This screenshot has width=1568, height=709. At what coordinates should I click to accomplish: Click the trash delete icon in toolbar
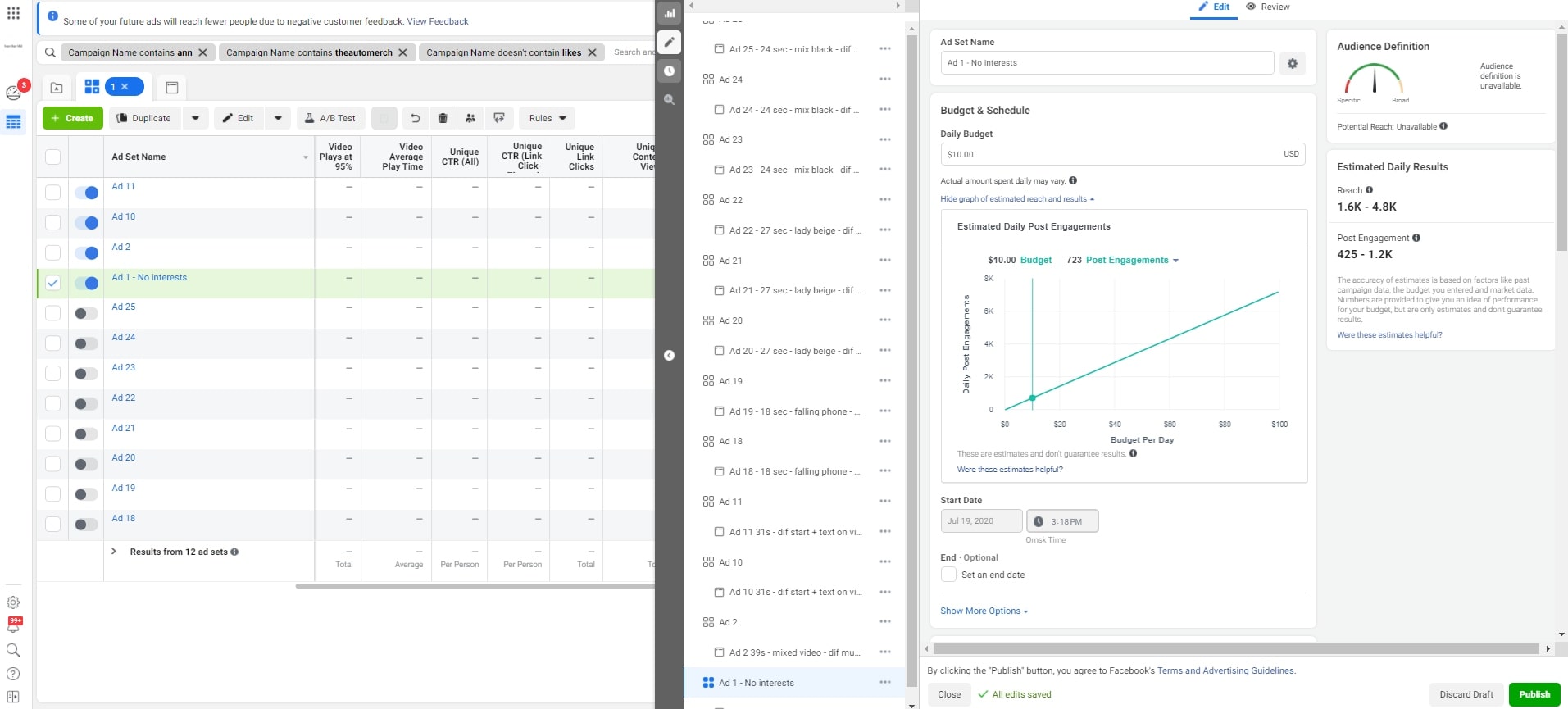443,118
